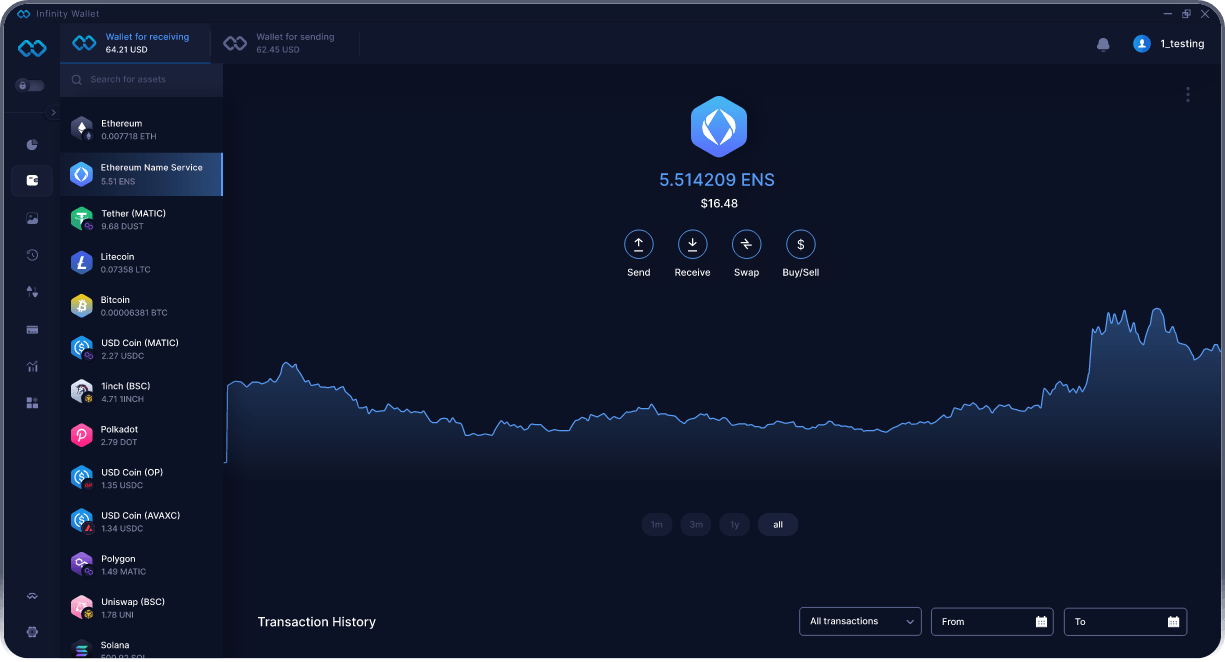
Task: Open the wallet sidebar icon
Action: pos(32,181)
